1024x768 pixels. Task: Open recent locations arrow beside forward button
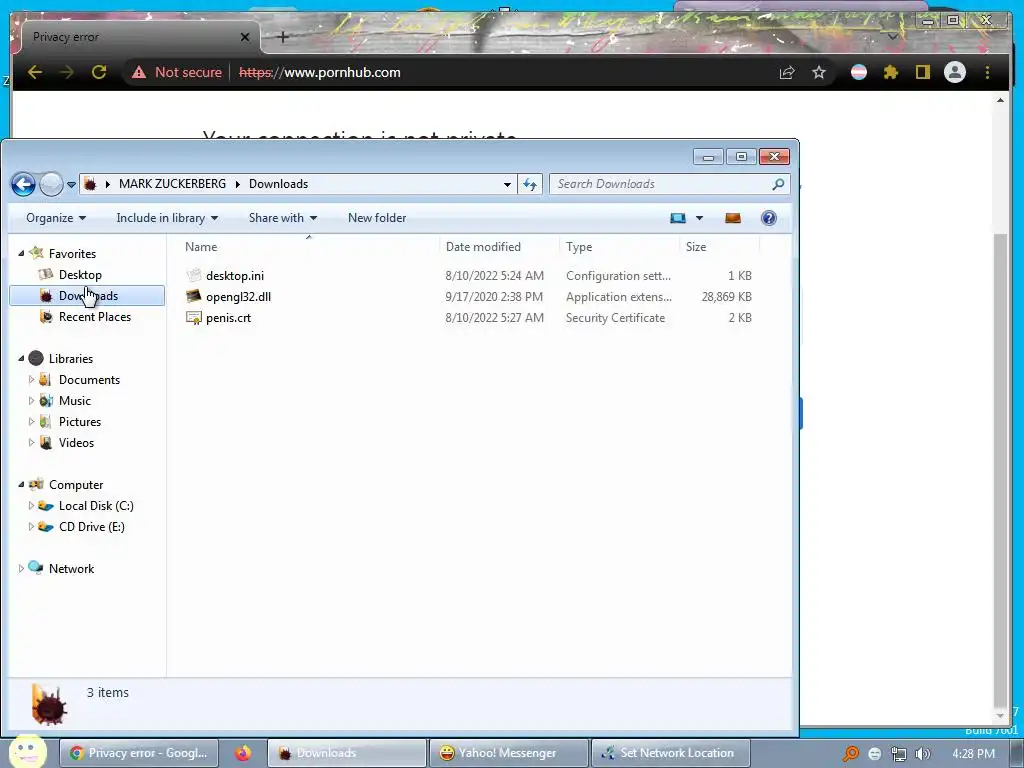coord(71,185)
